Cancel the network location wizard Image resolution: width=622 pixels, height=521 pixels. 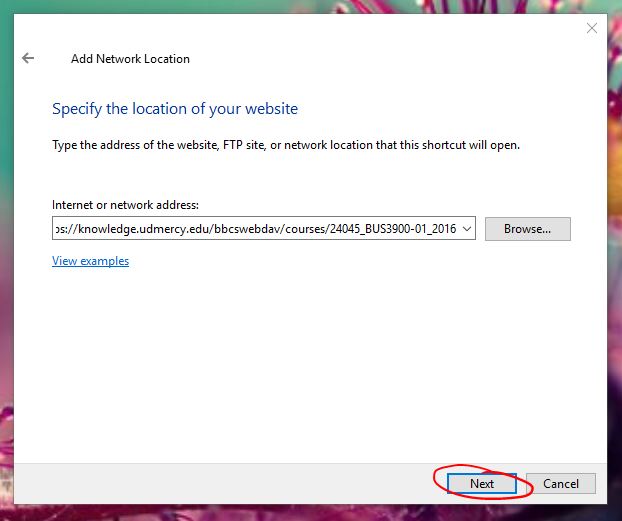pyautogui.click(x=560, y=483)
